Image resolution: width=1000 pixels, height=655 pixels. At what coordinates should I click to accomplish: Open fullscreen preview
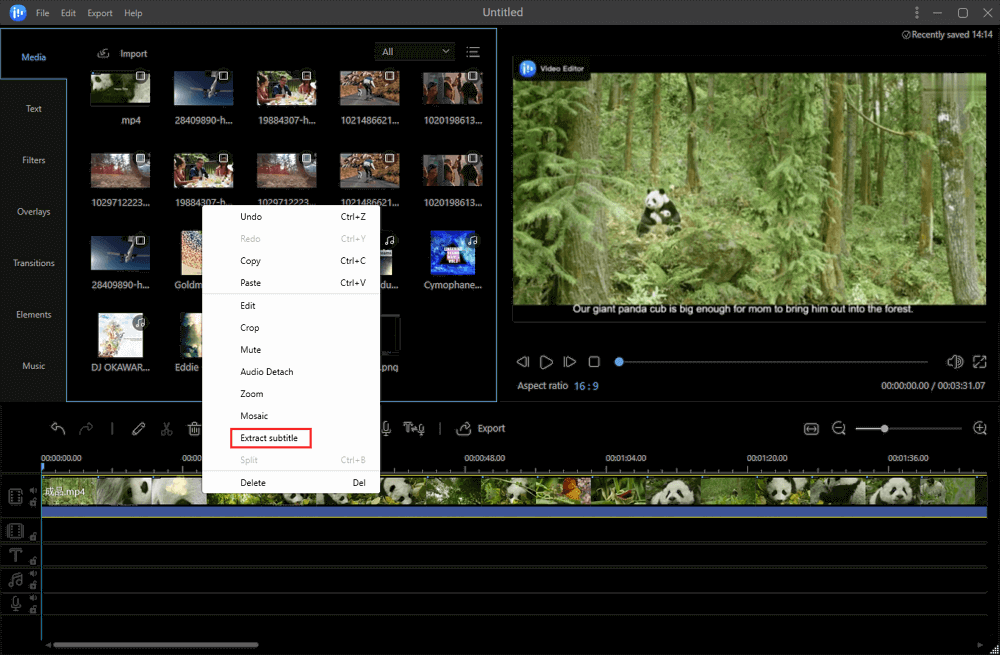979,362
